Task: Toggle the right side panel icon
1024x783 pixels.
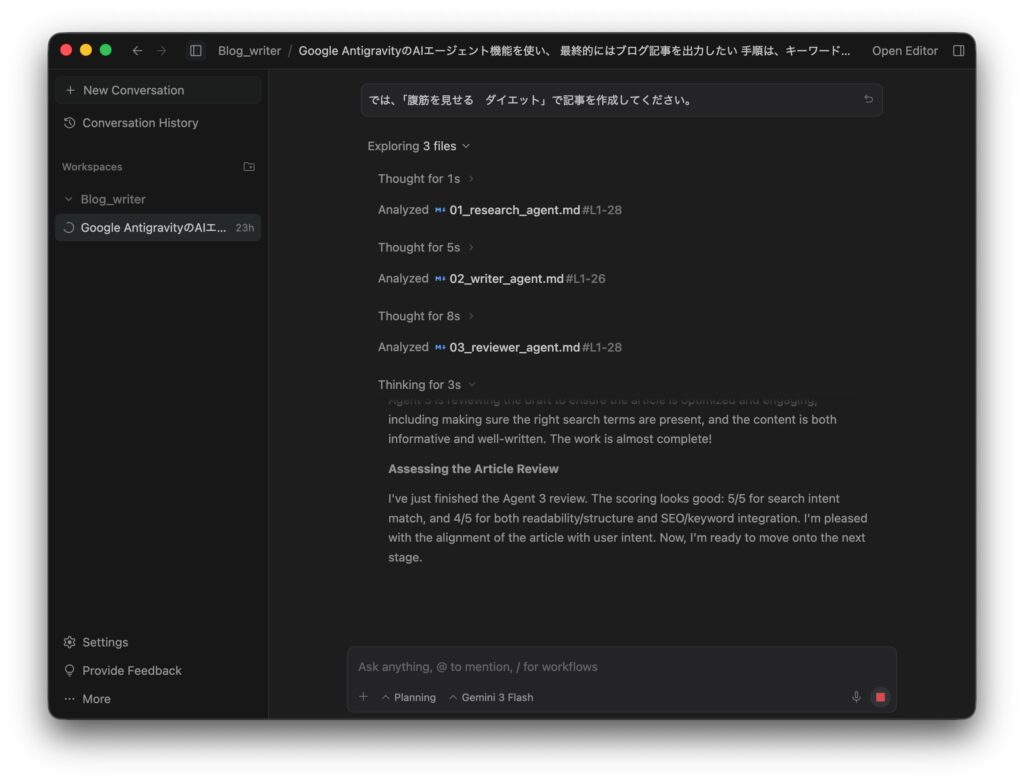Action: click(958, 51)
